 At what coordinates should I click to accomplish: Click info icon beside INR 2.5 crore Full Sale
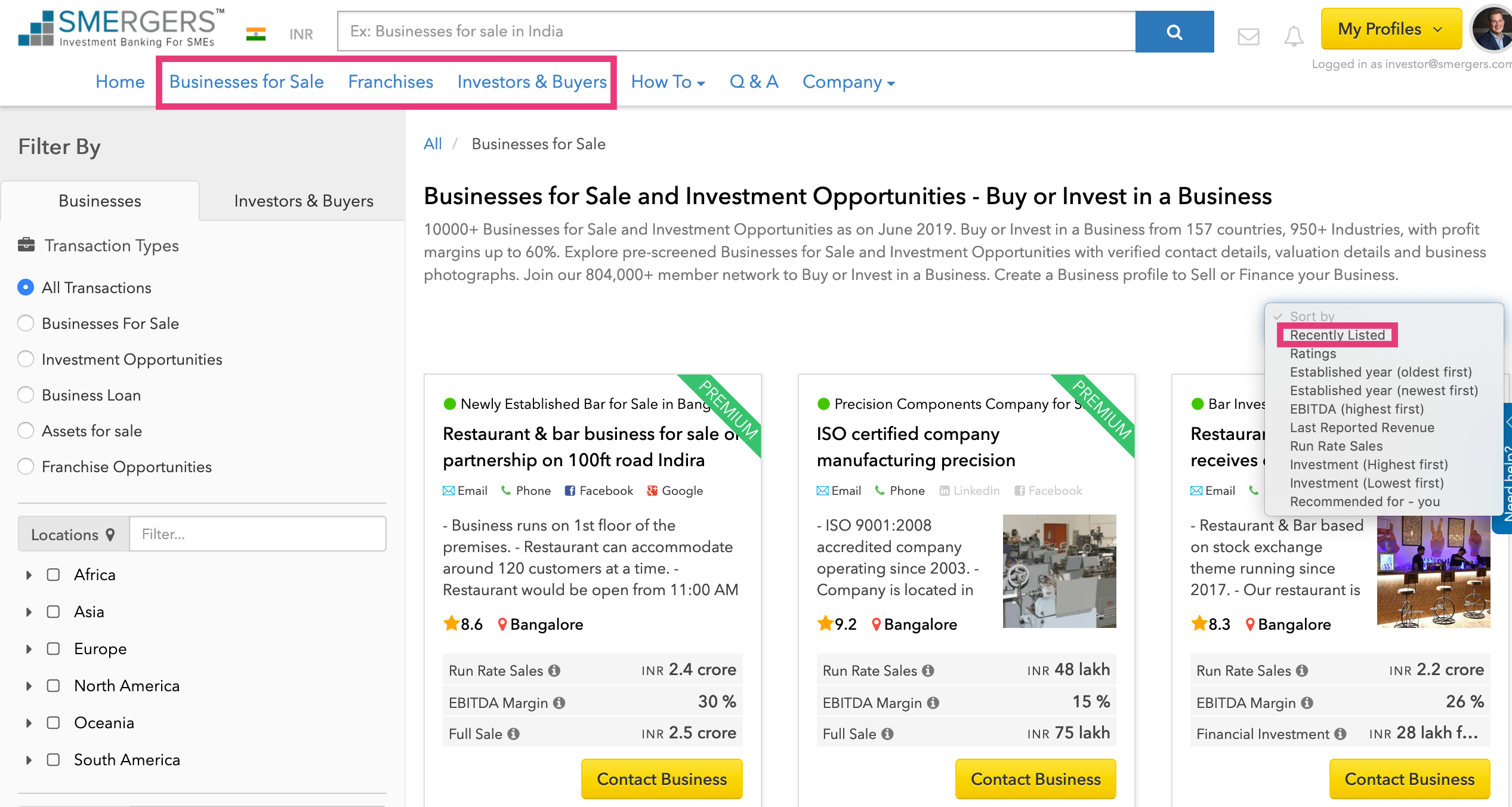[x=514, y=734]
